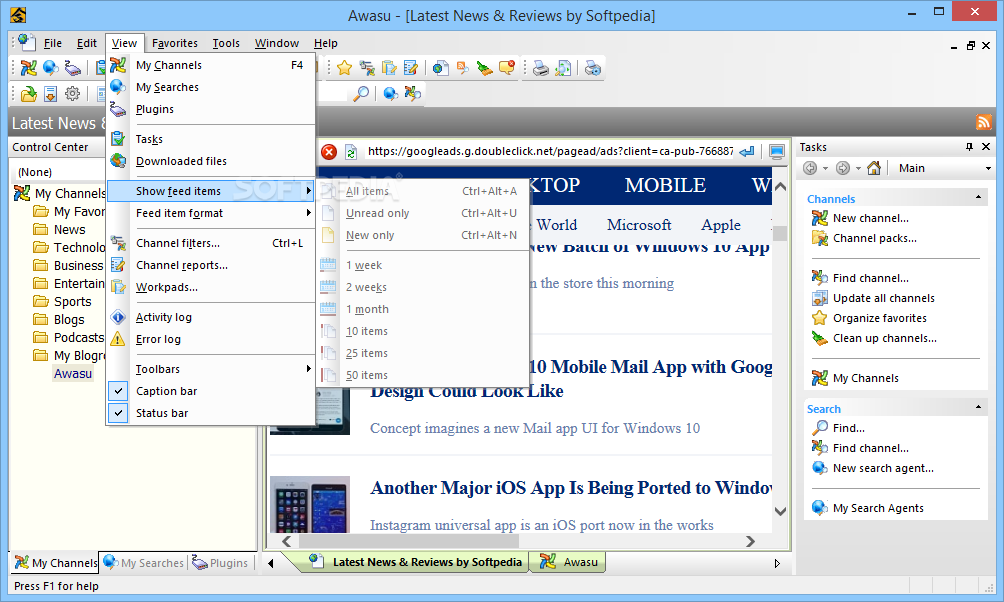The image size is (1004, 602).
Task: Select the Podcasts folder in channel tree
Action: (79, 338)
